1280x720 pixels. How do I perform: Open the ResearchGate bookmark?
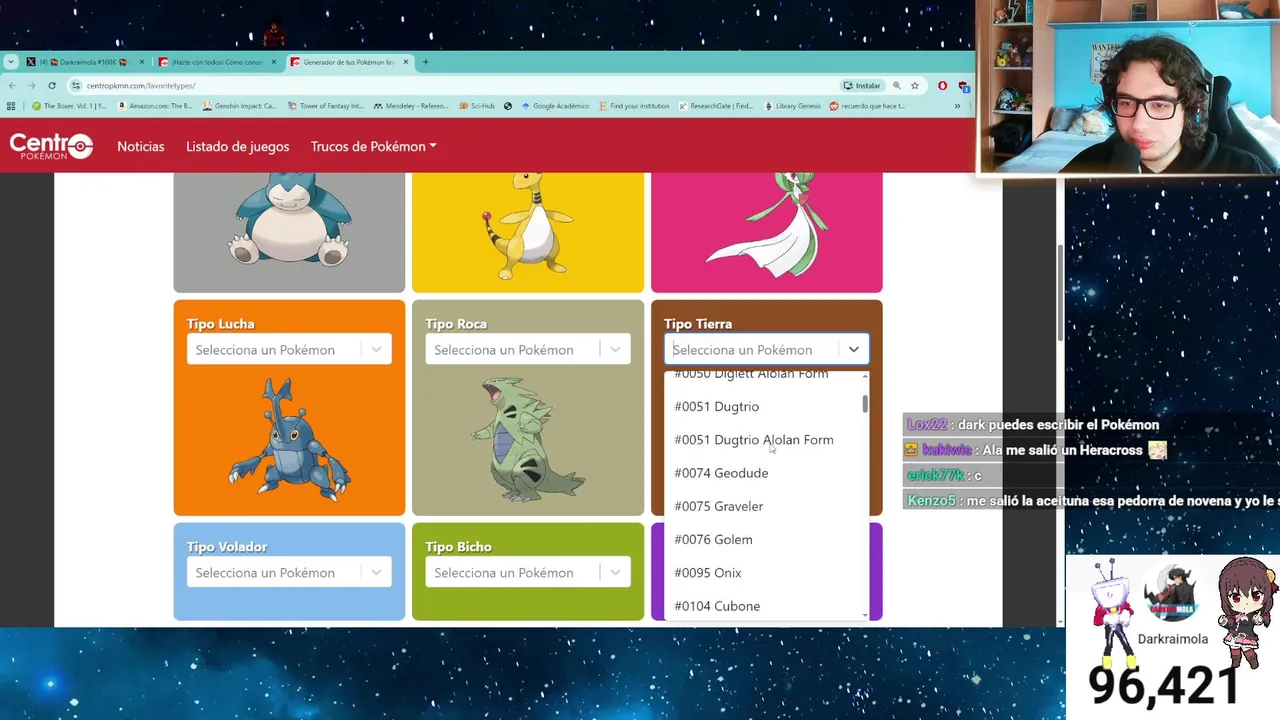pyautogui.click(x=716, y=106)
